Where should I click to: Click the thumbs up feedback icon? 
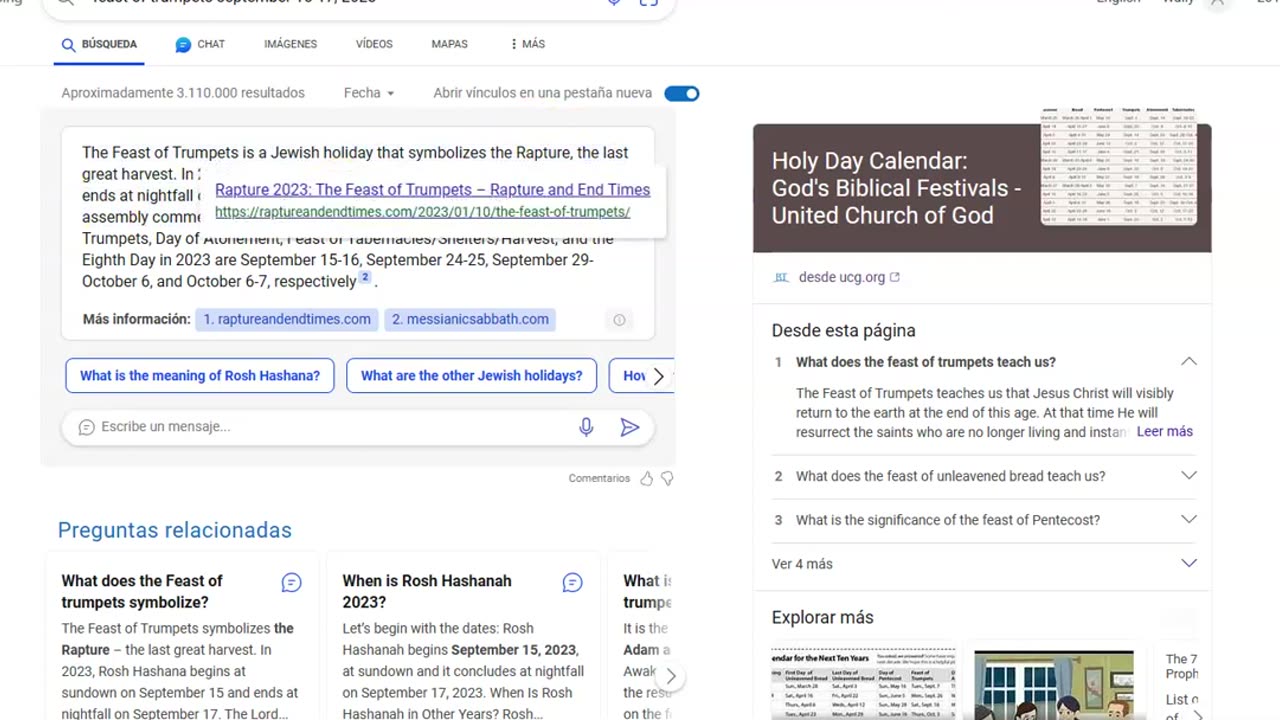pyautogui.click(x=646, y=479)
